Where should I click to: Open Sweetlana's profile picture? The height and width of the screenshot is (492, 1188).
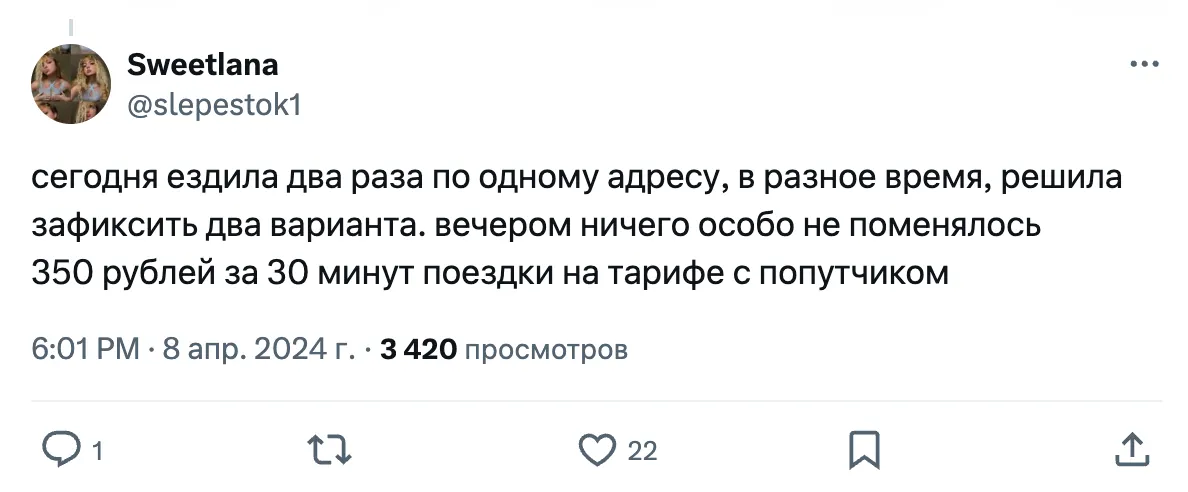point(71,86)
